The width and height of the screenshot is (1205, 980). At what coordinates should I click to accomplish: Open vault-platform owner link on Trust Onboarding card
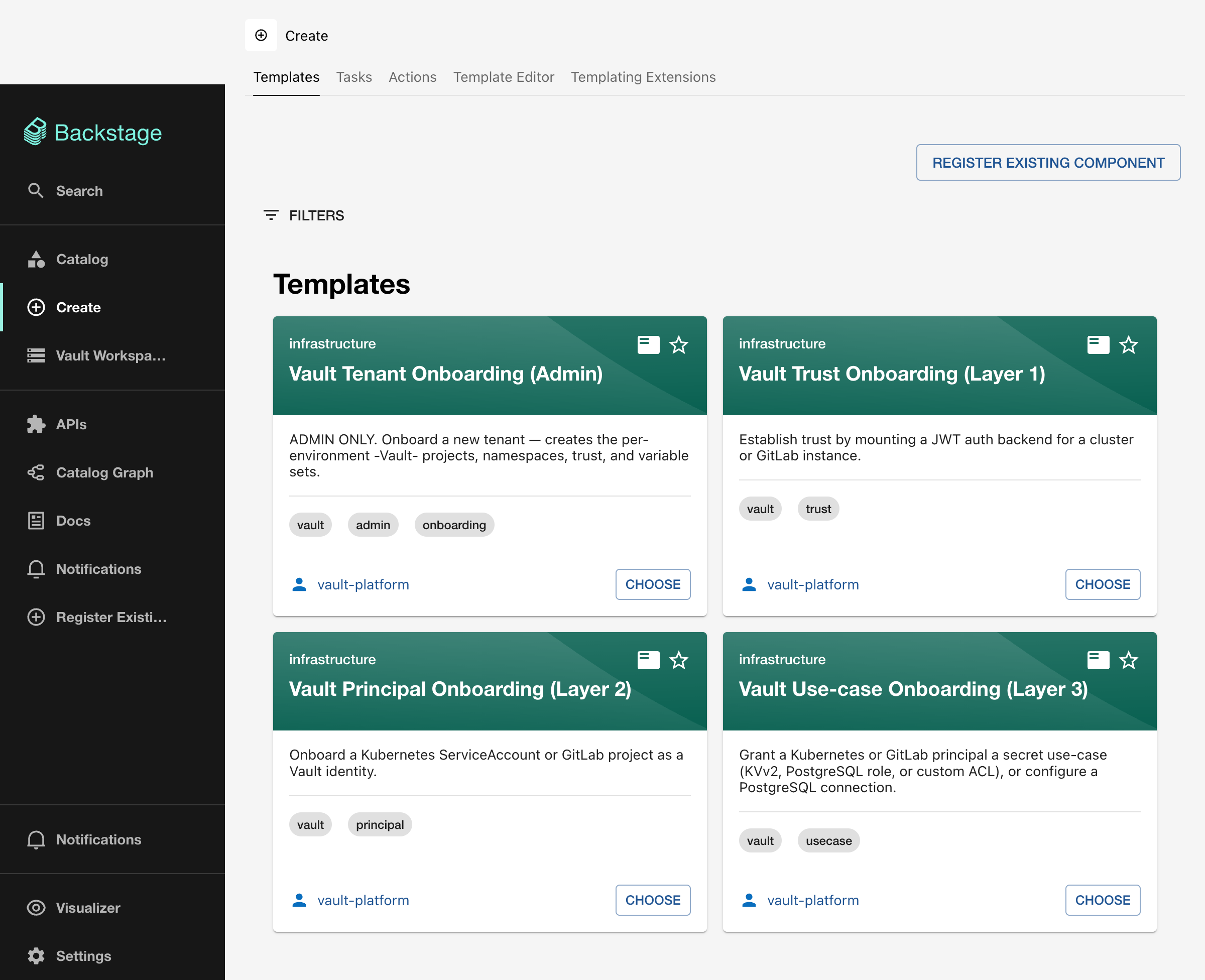coord(813,584)
